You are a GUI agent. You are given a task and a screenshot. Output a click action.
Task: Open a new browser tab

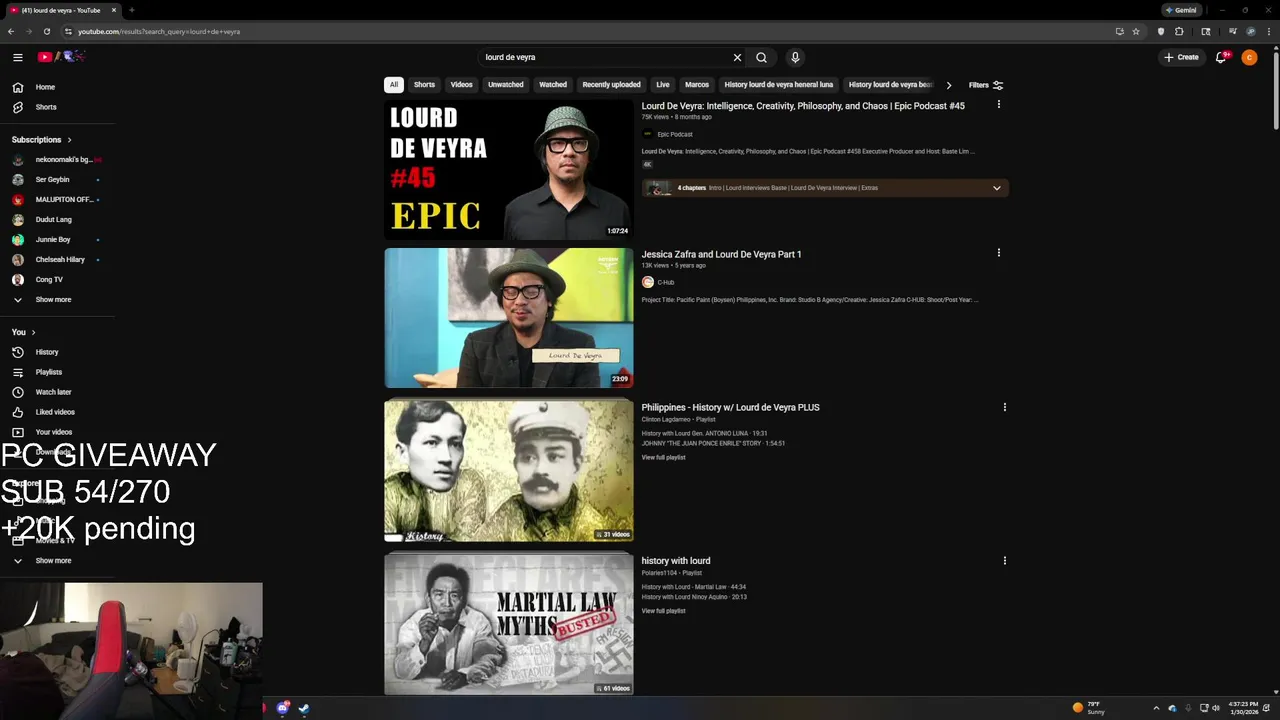coord(131,10)
